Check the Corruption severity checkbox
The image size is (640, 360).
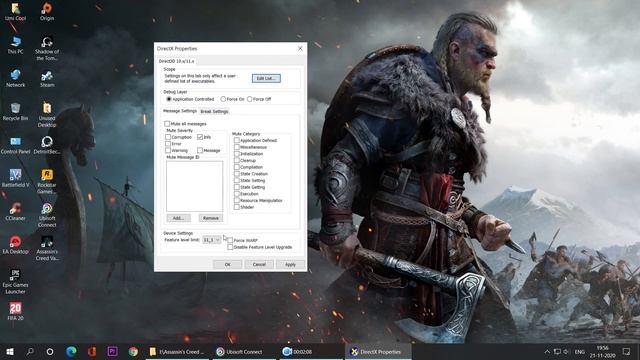[x=168, y=137]
